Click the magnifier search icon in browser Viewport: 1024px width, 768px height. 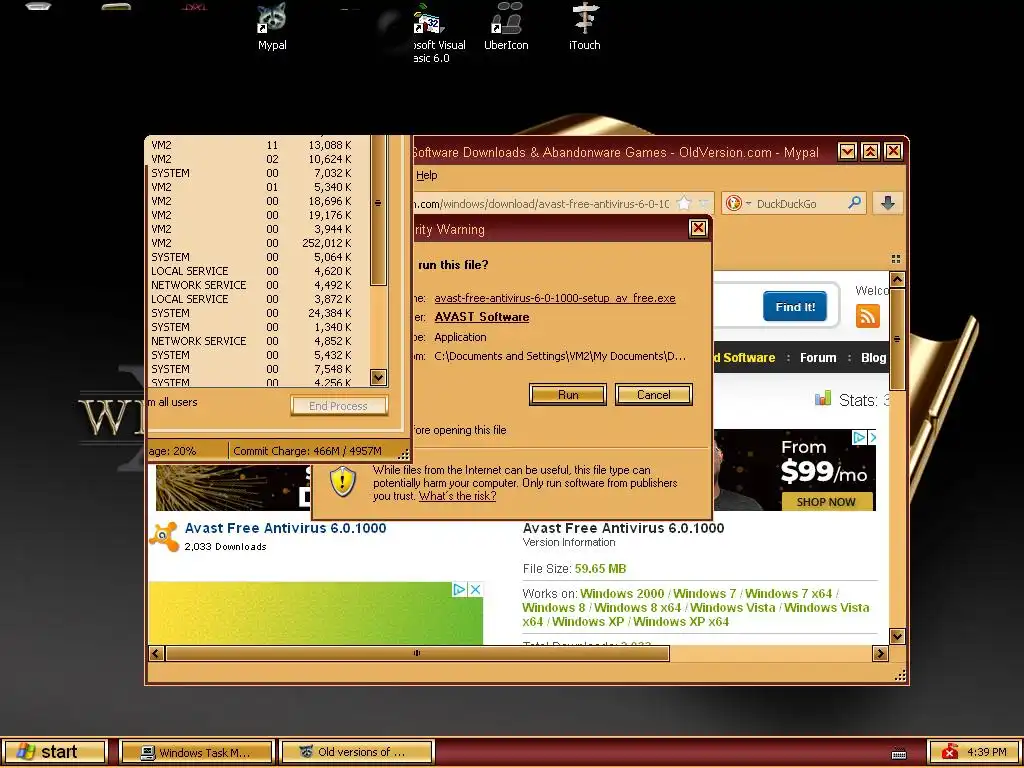(x=854, y=202)
